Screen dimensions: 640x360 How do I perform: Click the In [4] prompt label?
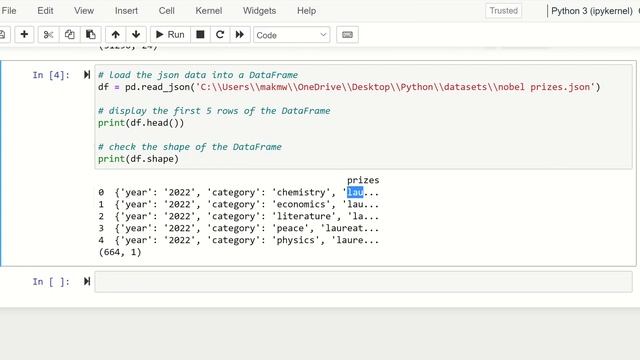point(51,75)
